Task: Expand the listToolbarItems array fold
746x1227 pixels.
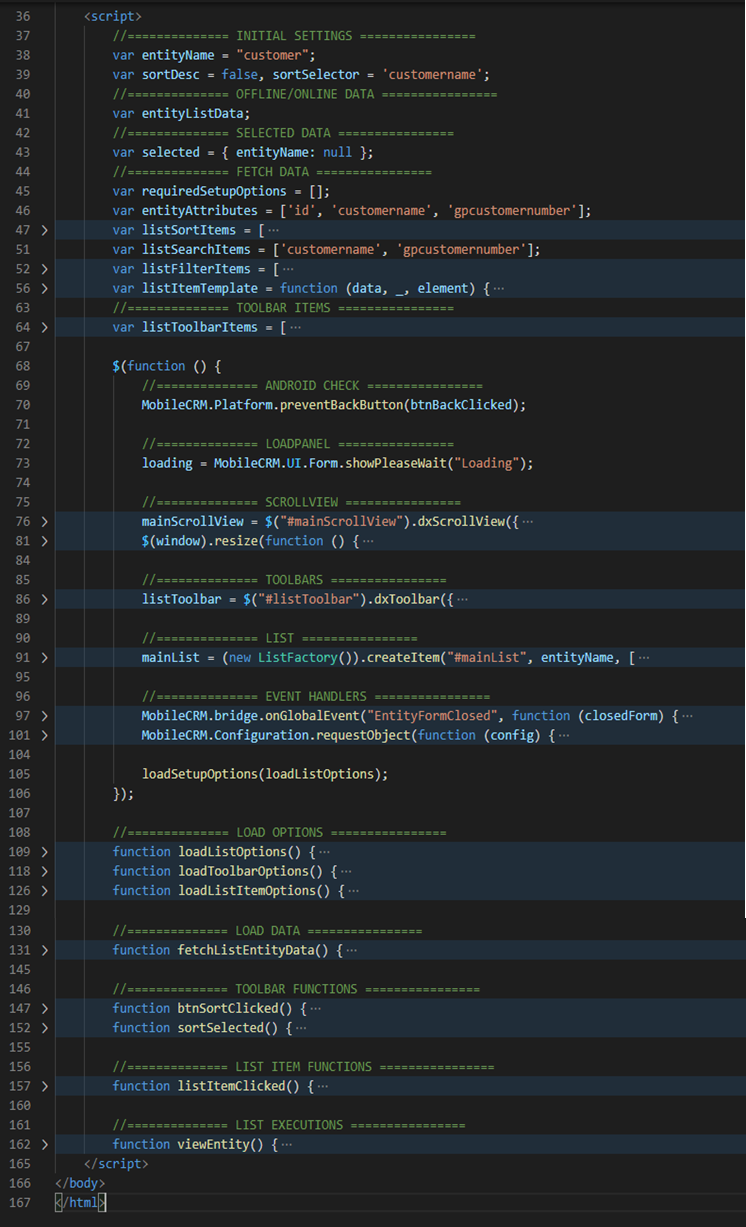Action: [44, 327]
